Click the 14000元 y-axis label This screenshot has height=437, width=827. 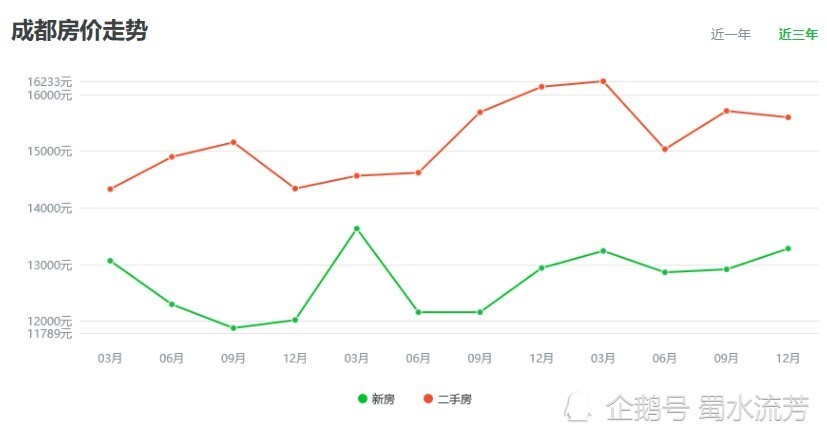(x=50, y=208)
